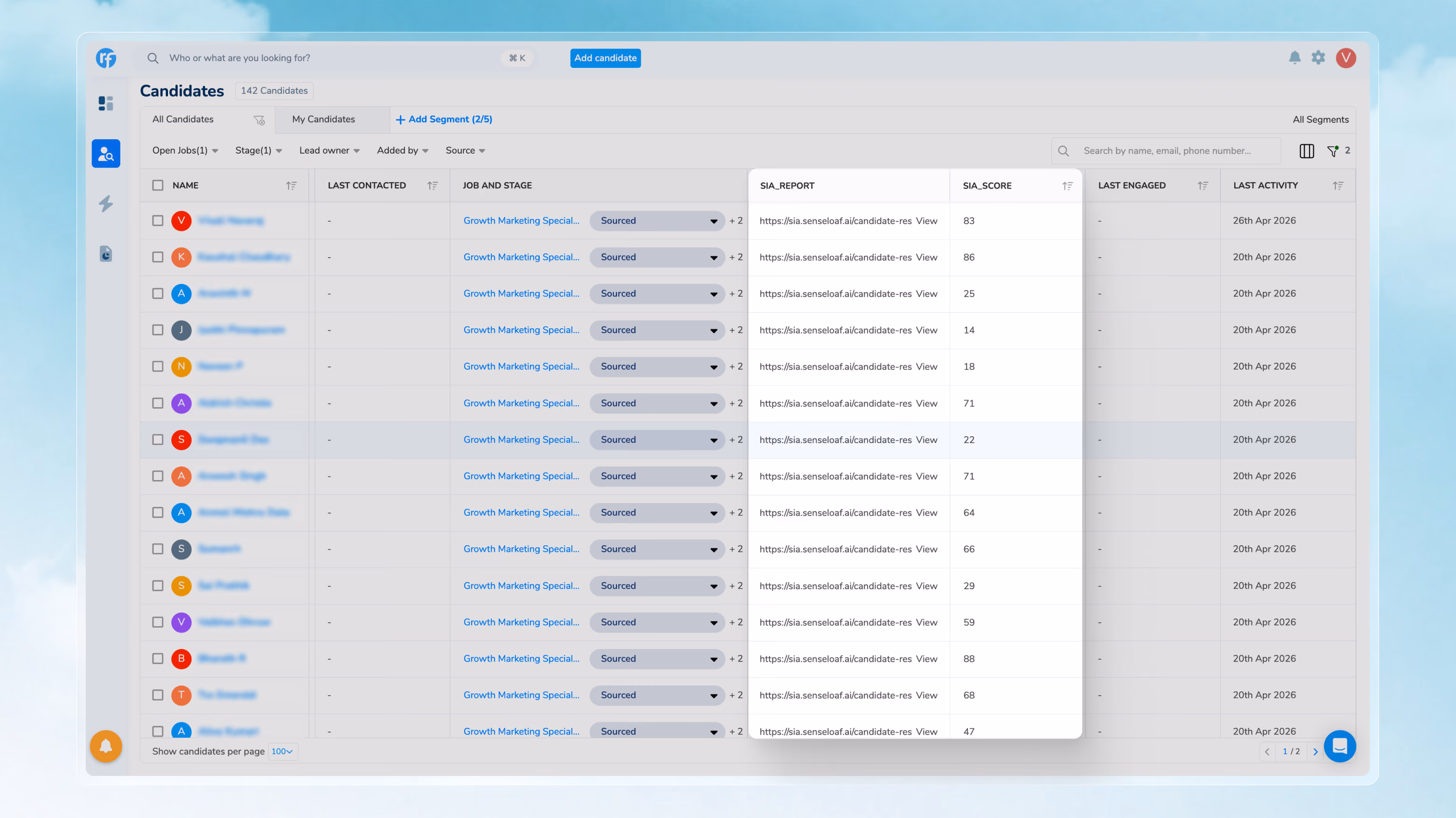Expand the Open Jobs(1) filter dropdown
This screenshot has height=818, width=1456.
(x=185, y=150)
